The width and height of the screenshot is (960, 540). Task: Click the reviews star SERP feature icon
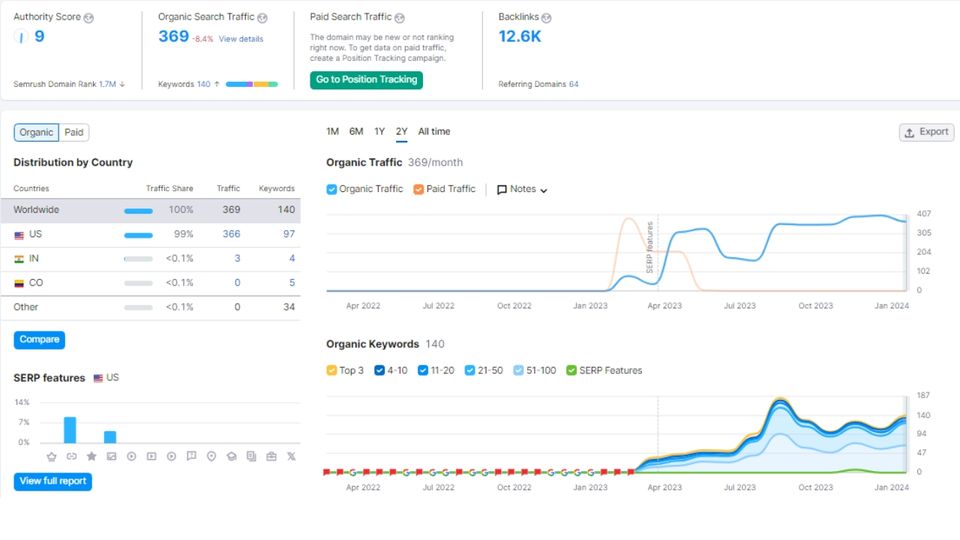pos(91,457)
